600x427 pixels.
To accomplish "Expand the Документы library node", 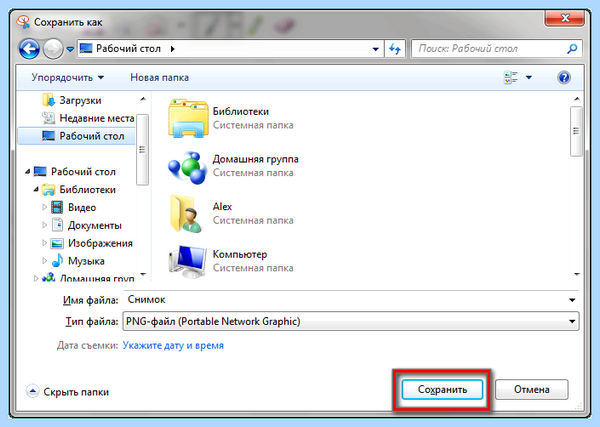I will 44,225.
